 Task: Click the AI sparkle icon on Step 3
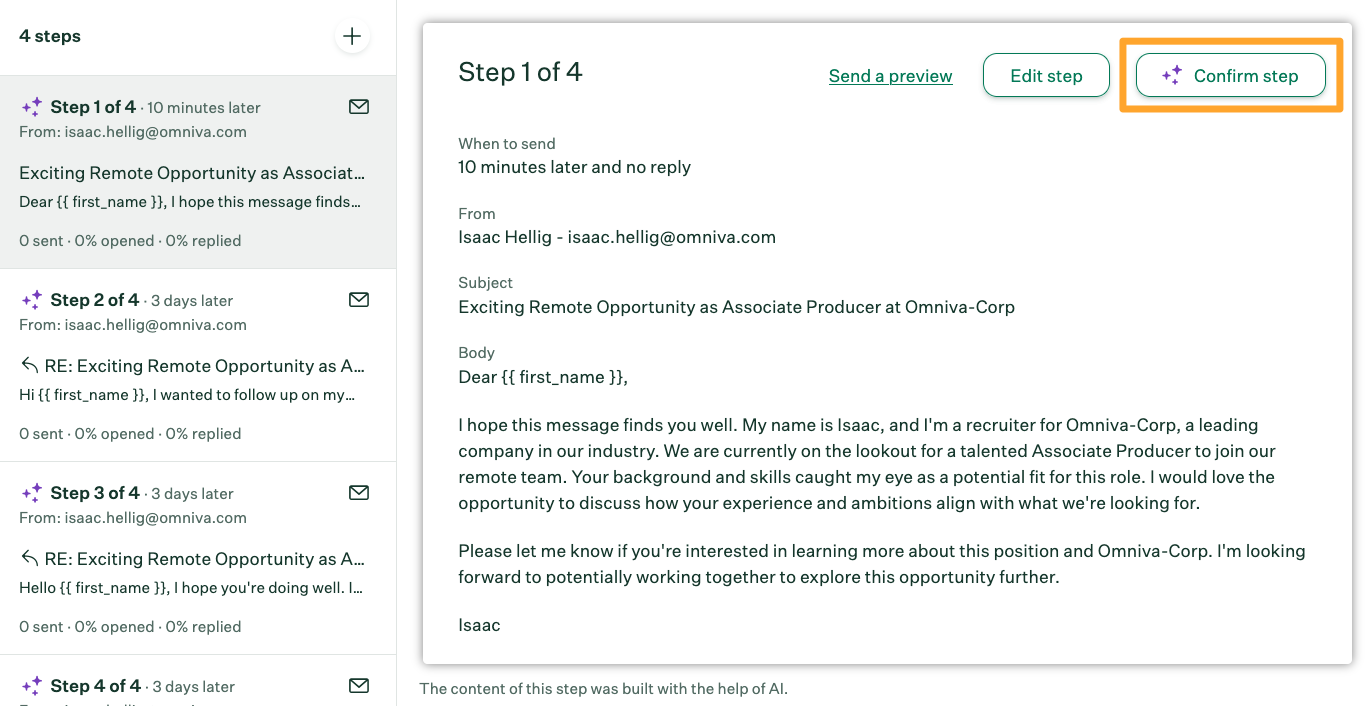[x=31, y=493]
